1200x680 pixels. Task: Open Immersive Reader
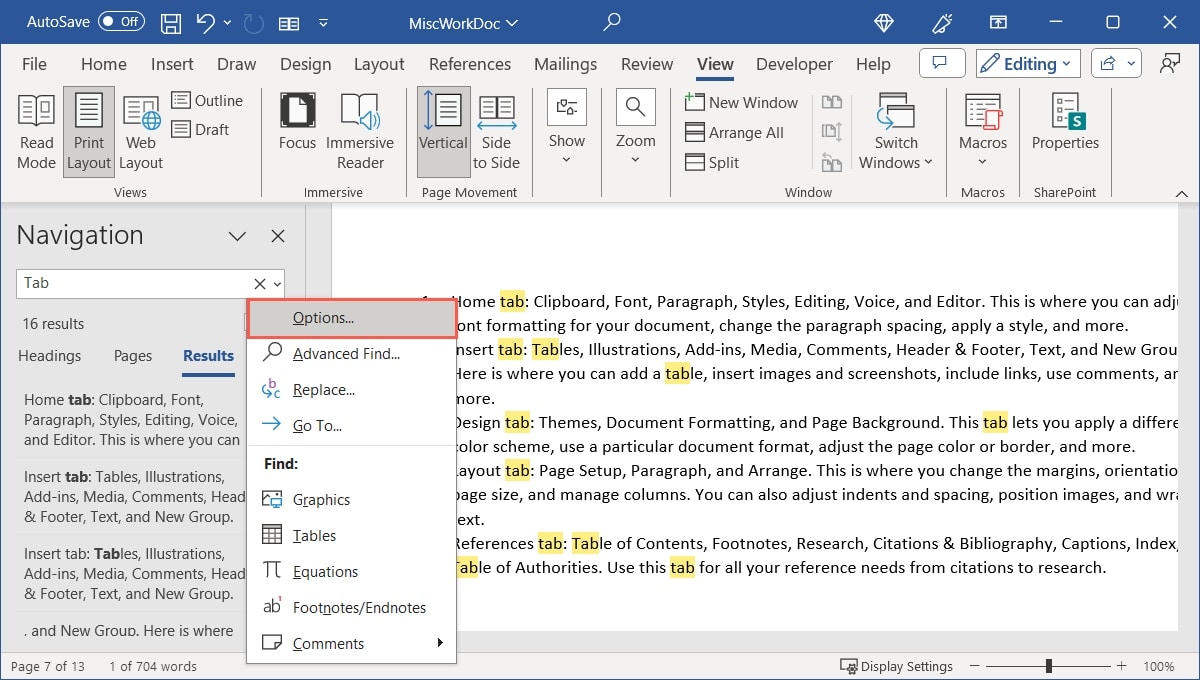(x=360, y=130)
